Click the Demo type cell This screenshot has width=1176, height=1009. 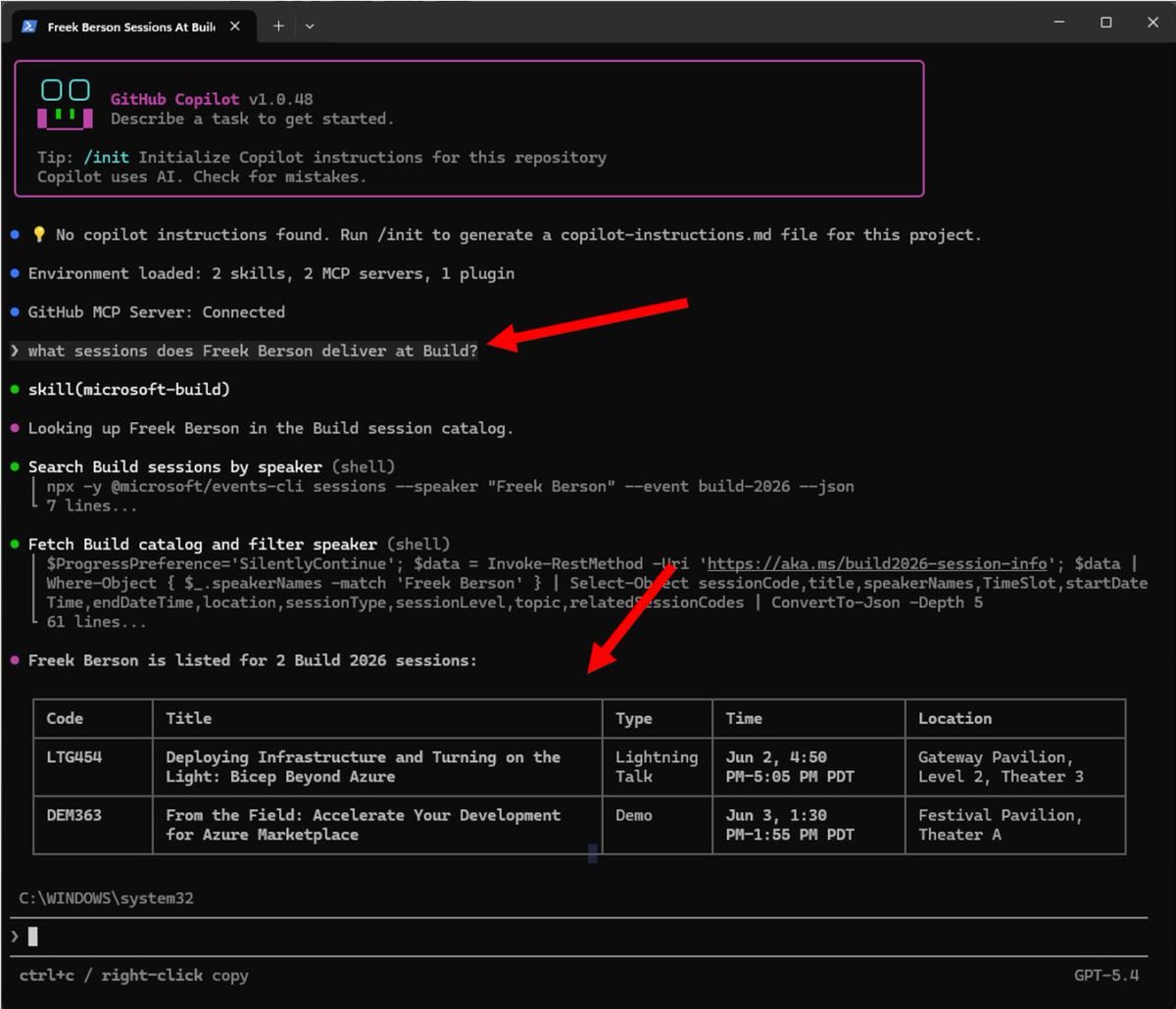634,815
